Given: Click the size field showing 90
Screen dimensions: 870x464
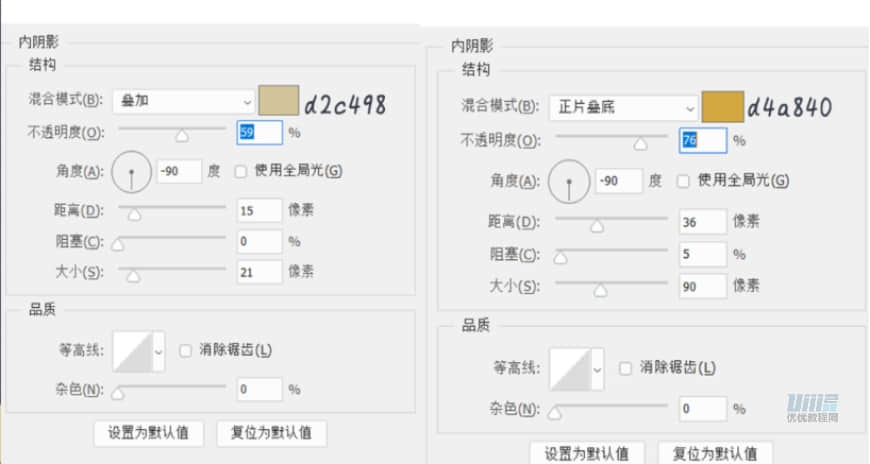Looking at the screenshot, I should point(703,286).
